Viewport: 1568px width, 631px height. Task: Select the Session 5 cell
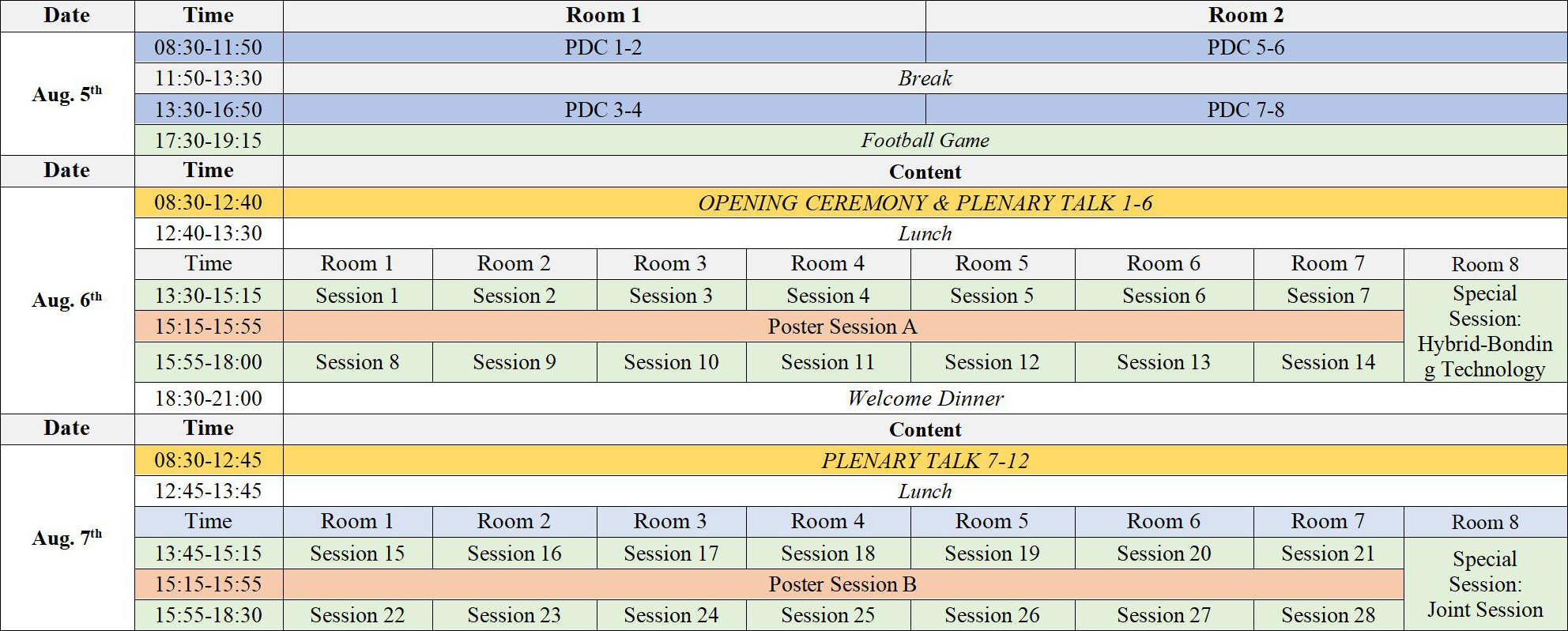click(x=992, y=295)
